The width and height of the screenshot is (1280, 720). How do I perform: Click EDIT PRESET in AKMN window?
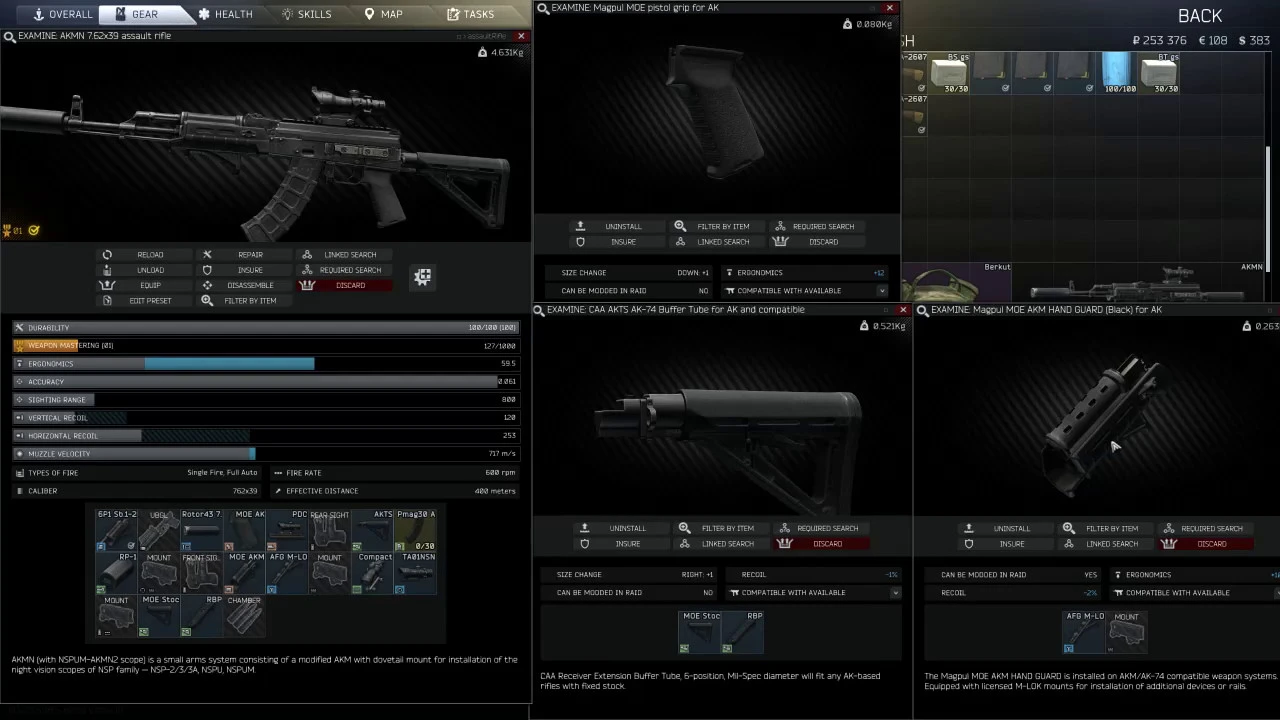(x=142, y=300)
